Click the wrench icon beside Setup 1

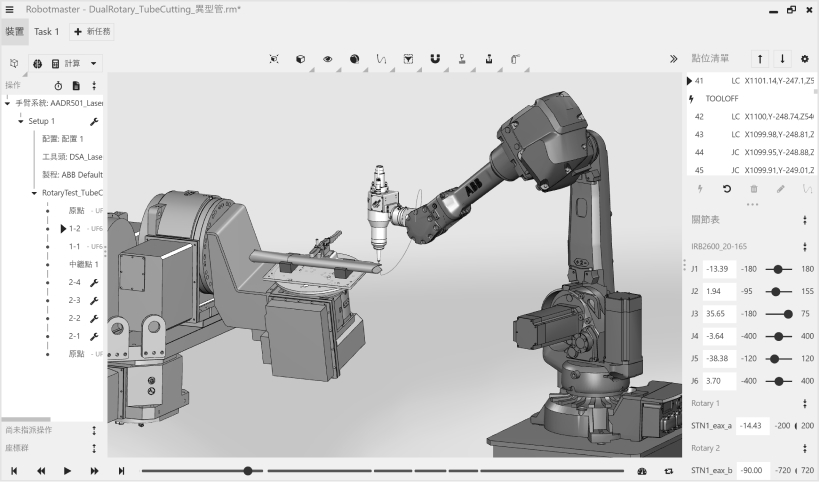click(x=94, y=121)
